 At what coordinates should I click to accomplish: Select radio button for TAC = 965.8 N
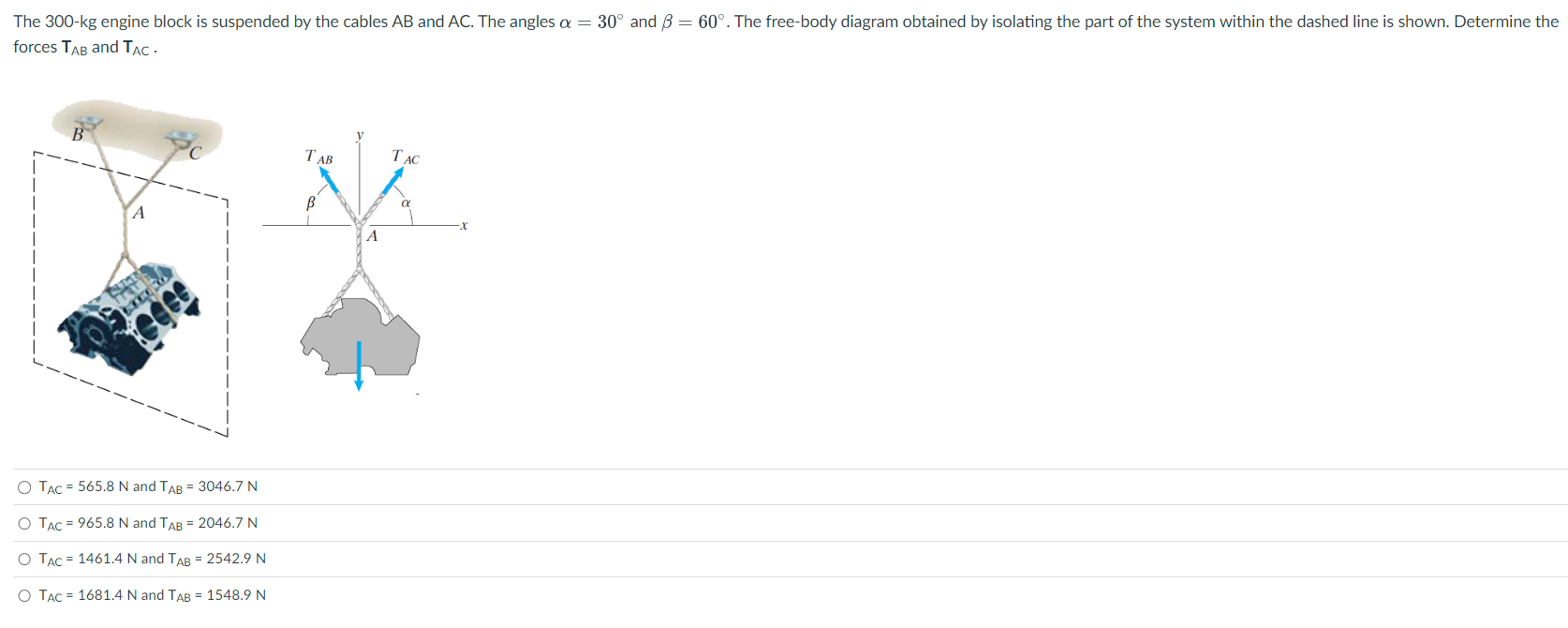tap(24, 523)
